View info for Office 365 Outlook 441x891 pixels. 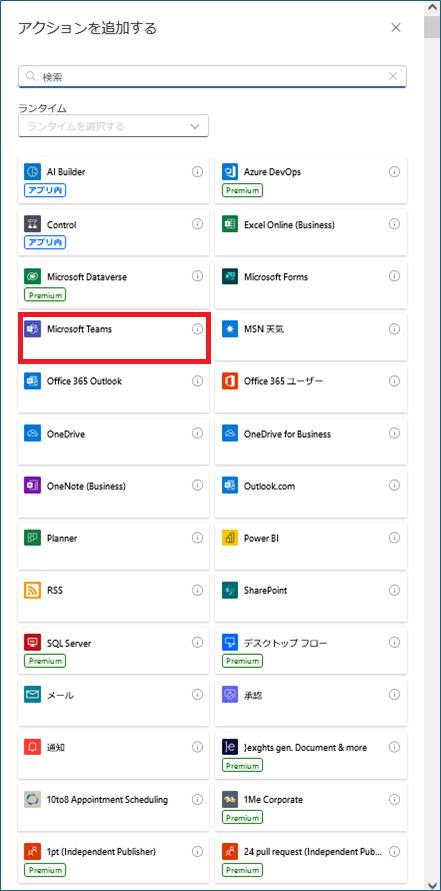(x=197, y=381)
